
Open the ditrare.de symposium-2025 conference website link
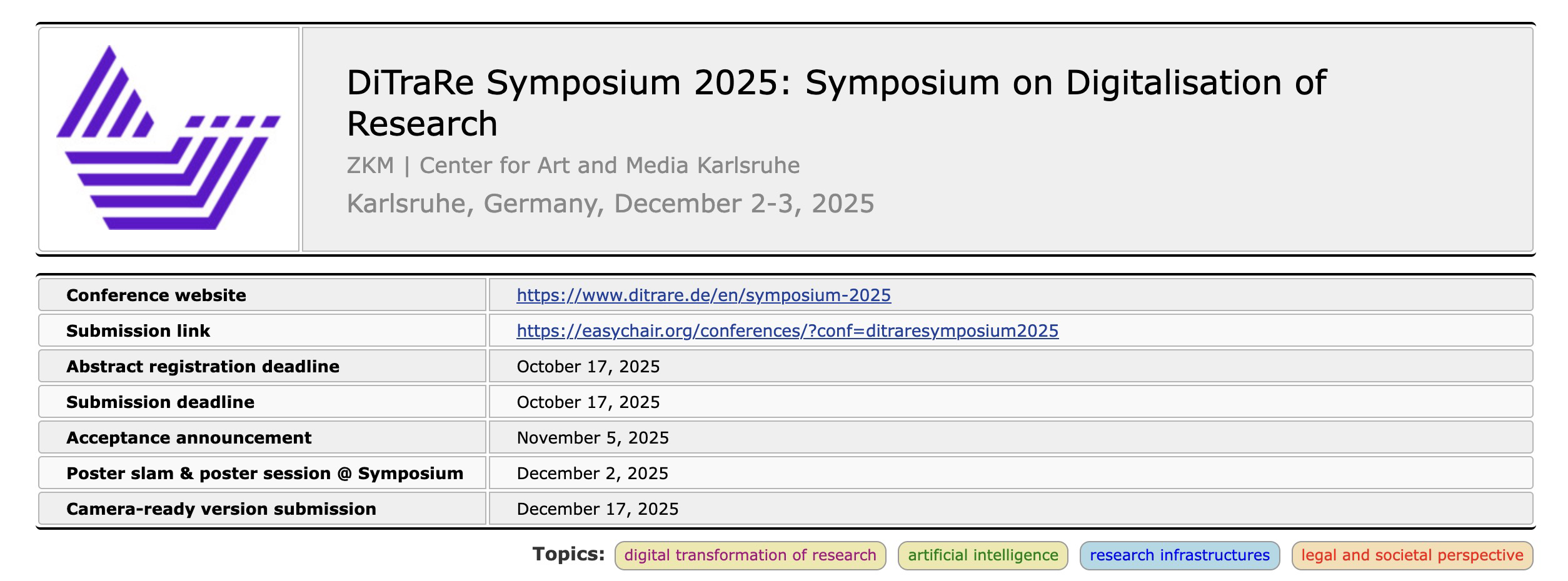click(703, 295)
